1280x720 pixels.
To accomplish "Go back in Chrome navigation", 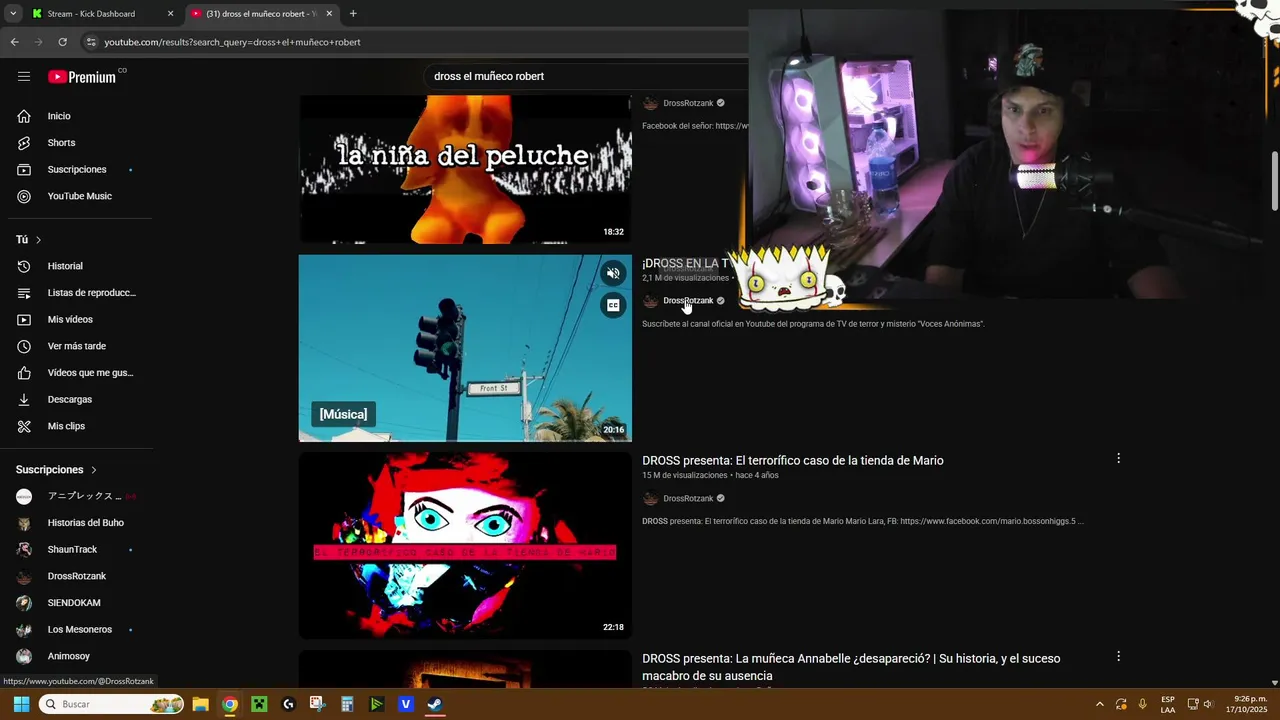I will 14,42.
